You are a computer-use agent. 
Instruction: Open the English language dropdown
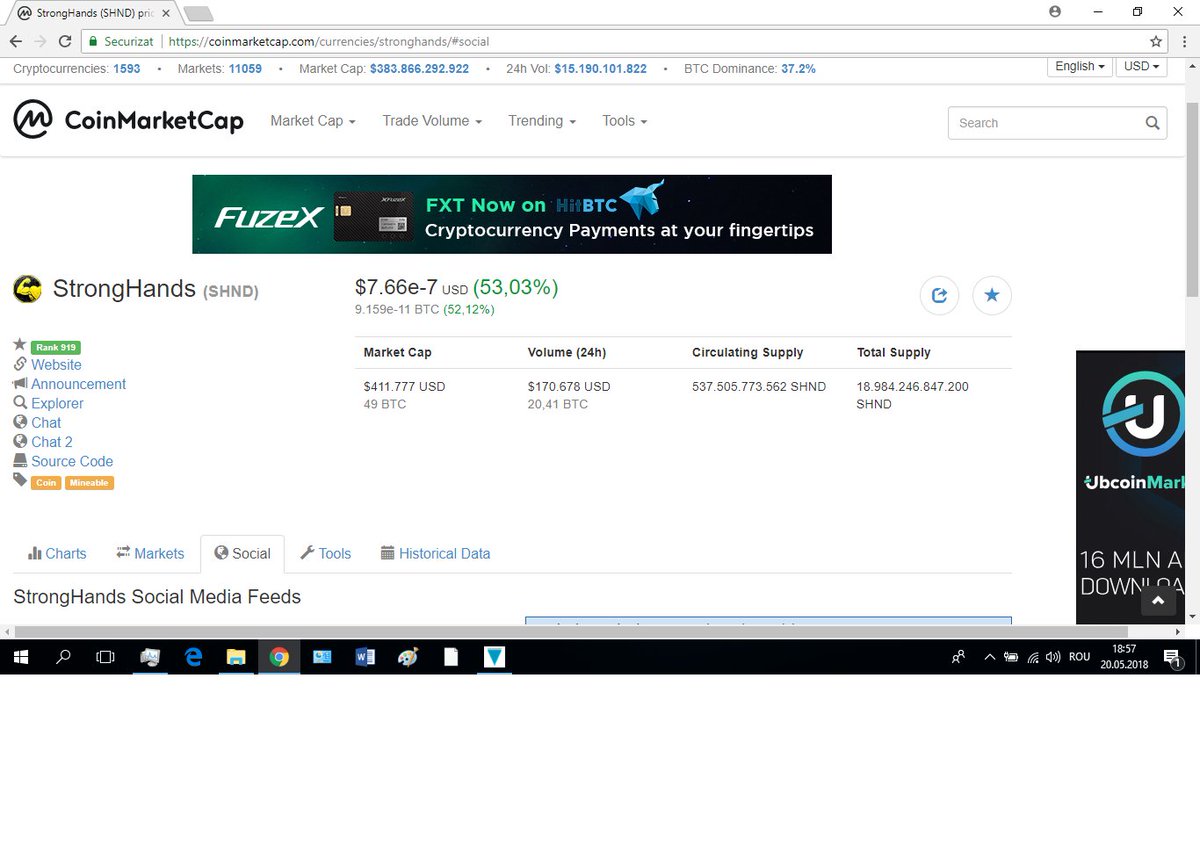(1080, 66)
